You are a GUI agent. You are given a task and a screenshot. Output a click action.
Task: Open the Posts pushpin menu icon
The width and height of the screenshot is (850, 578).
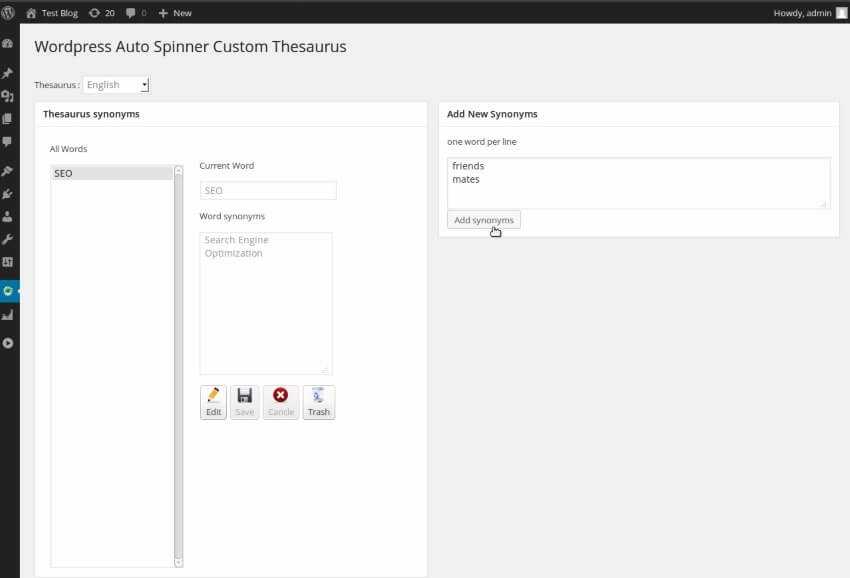coord(8,73)
